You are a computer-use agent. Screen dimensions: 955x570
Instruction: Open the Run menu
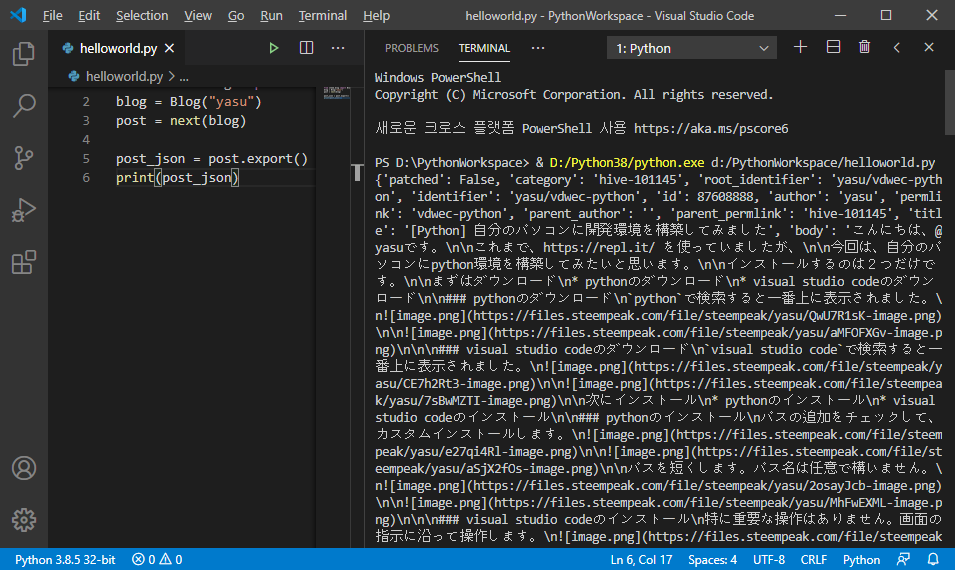pos(271,15)
